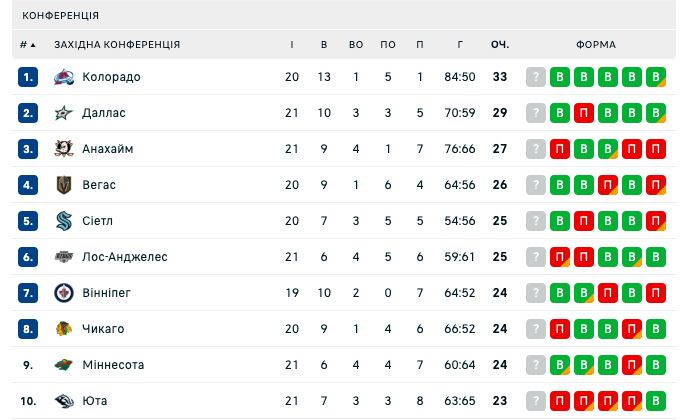Click the Anaheim Ducks team logo

64,149
